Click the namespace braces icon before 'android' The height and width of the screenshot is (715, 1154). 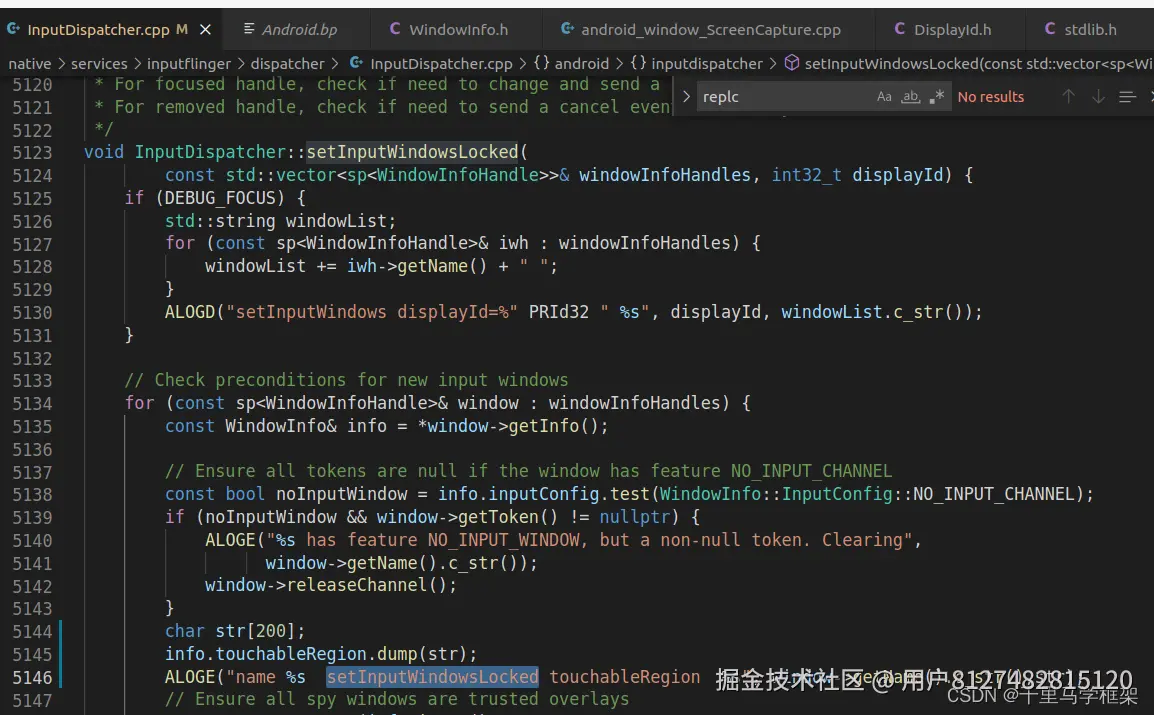(x=542, y=63)
